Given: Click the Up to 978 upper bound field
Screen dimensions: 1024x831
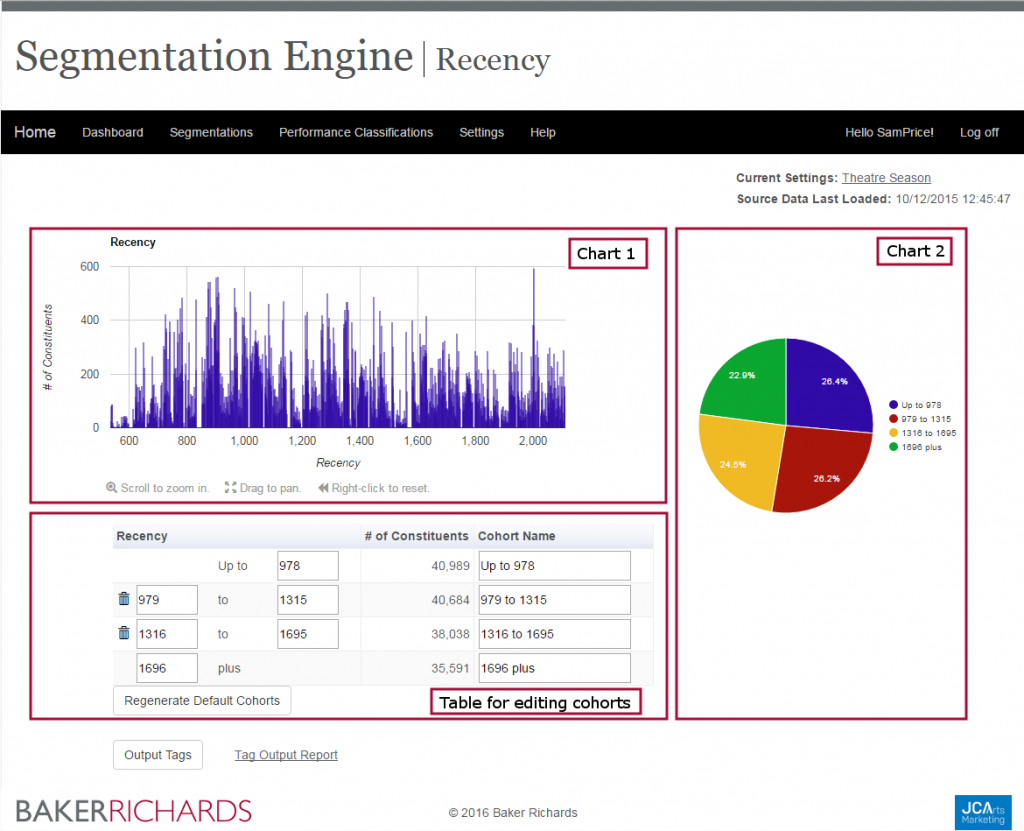Looking at the screenshot, I should coord(308,566).
